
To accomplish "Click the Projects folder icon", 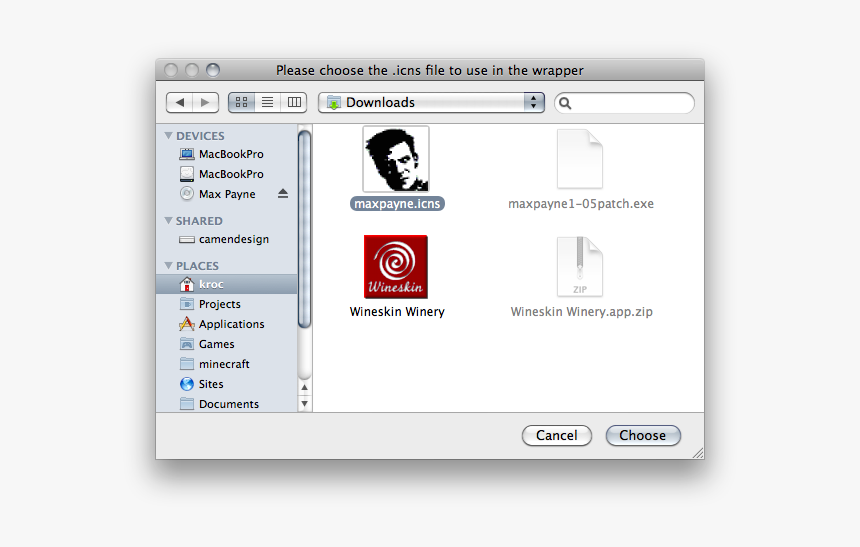I will (x=187, y=304).
